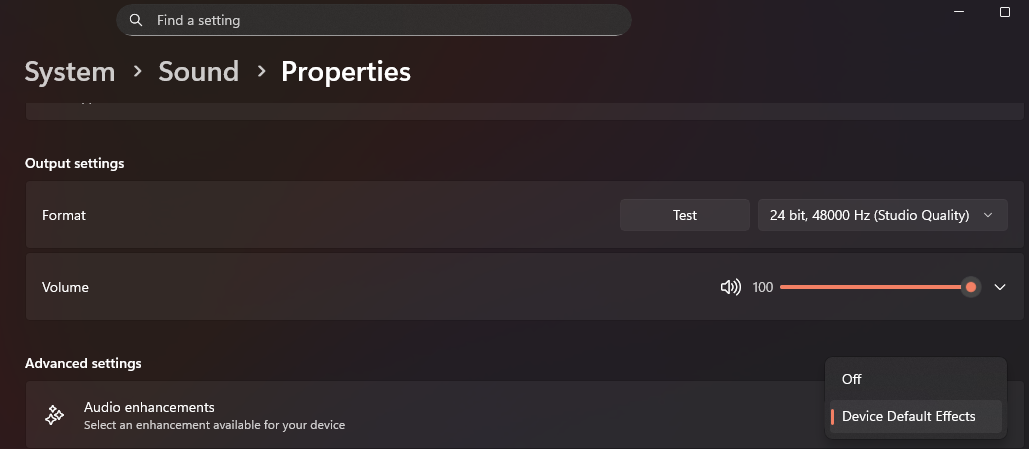Expand the Volume section chevron
This screenshot has width=1029, height=449.
click(x=999, y=287)
